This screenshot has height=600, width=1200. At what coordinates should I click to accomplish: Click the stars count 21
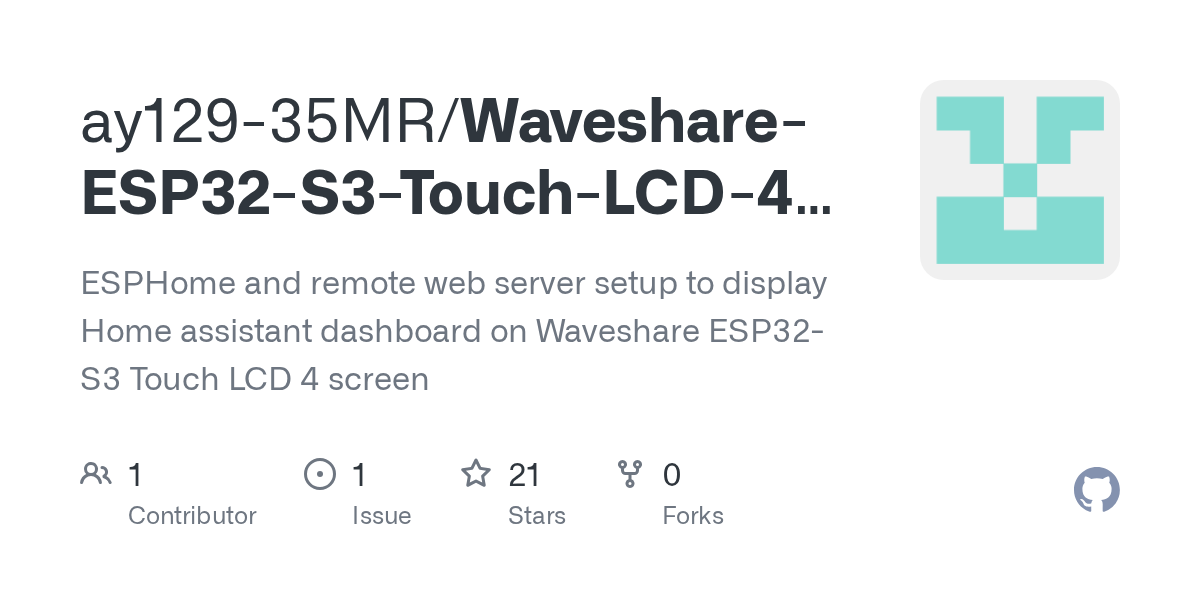[524, 475]
